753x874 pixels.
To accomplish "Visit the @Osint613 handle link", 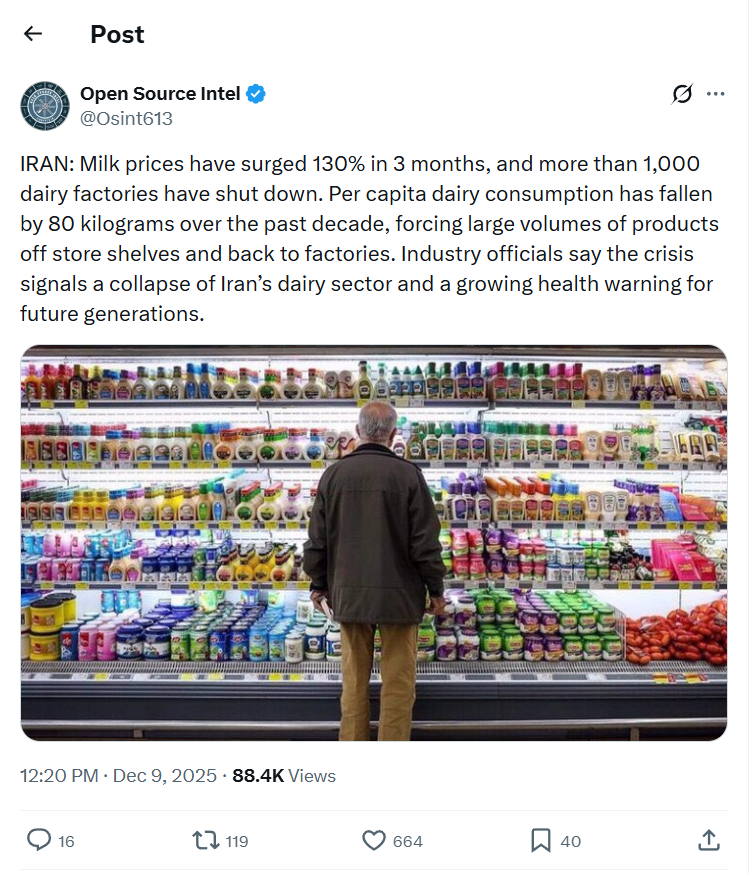I will (126, 119).
